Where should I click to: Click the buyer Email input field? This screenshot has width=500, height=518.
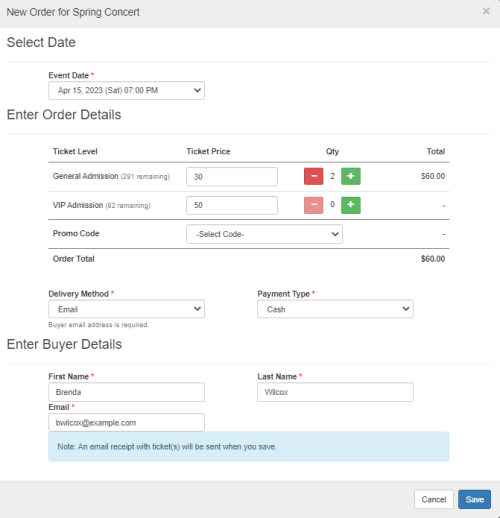[x=126, y=423]
